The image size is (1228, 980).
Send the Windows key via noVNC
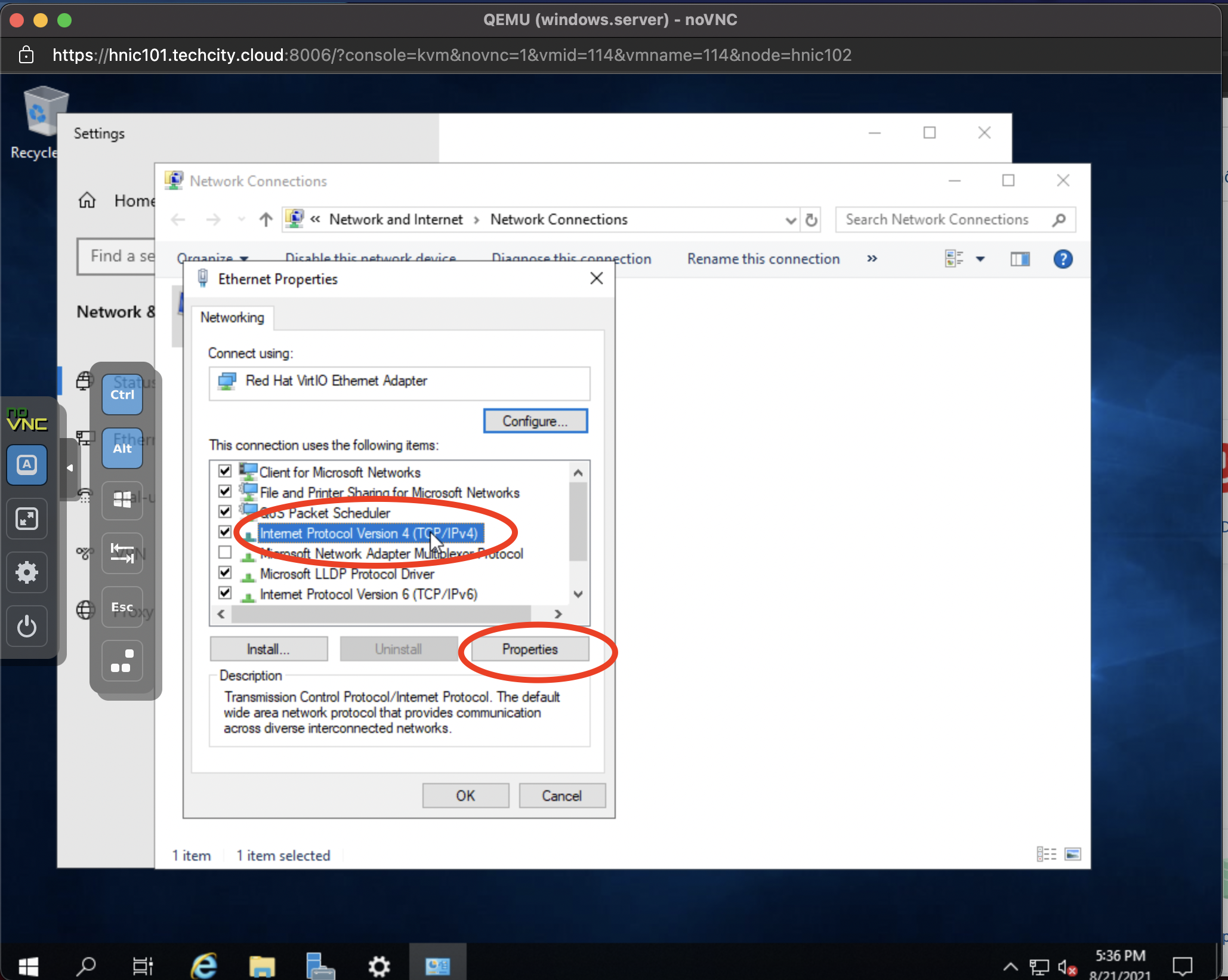click(x=122, y=500)
